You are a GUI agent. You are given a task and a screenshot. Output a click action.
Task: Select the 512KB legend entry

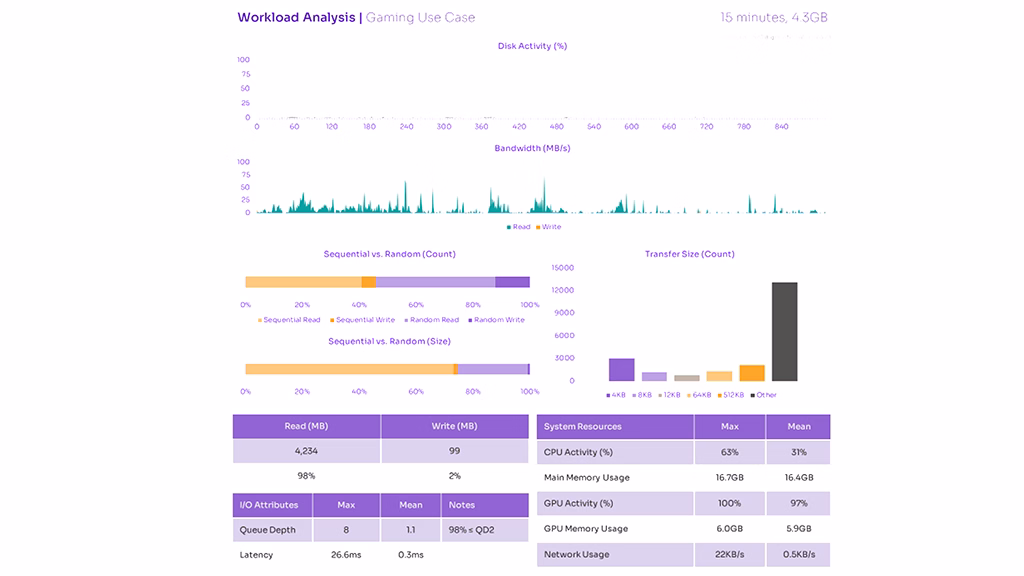[731, 395]
